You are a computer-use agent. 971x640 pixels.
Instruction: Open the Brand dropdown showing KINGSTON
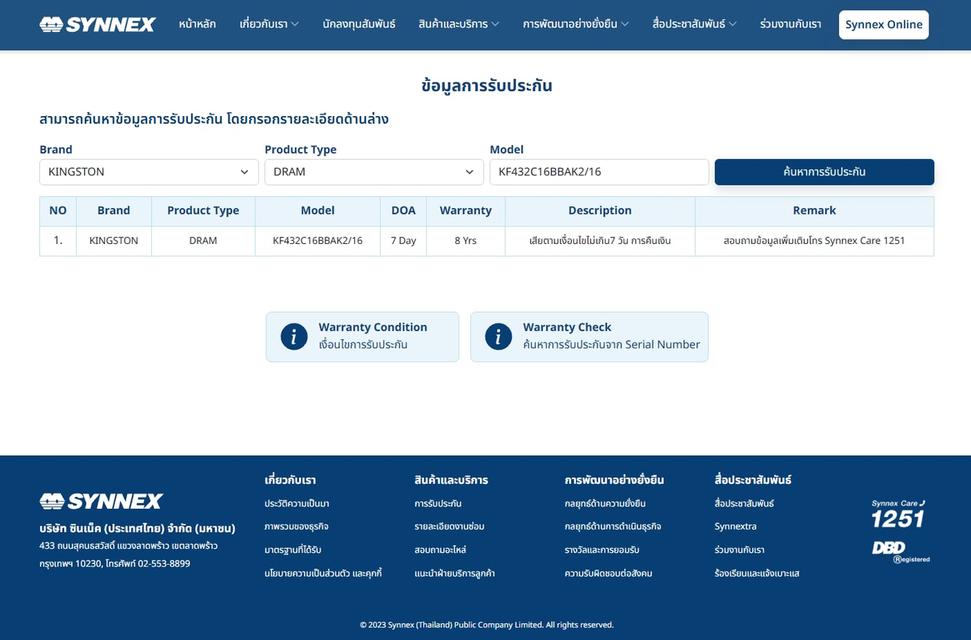point(149,172)
